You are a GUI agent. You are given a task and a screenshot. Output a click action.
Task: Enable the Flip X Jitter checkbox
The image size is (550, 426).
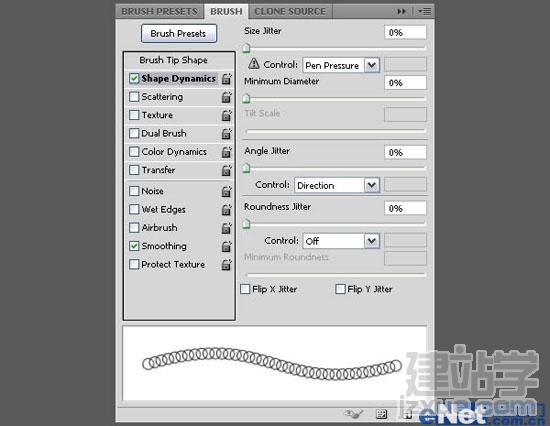(x=245, y=289)
